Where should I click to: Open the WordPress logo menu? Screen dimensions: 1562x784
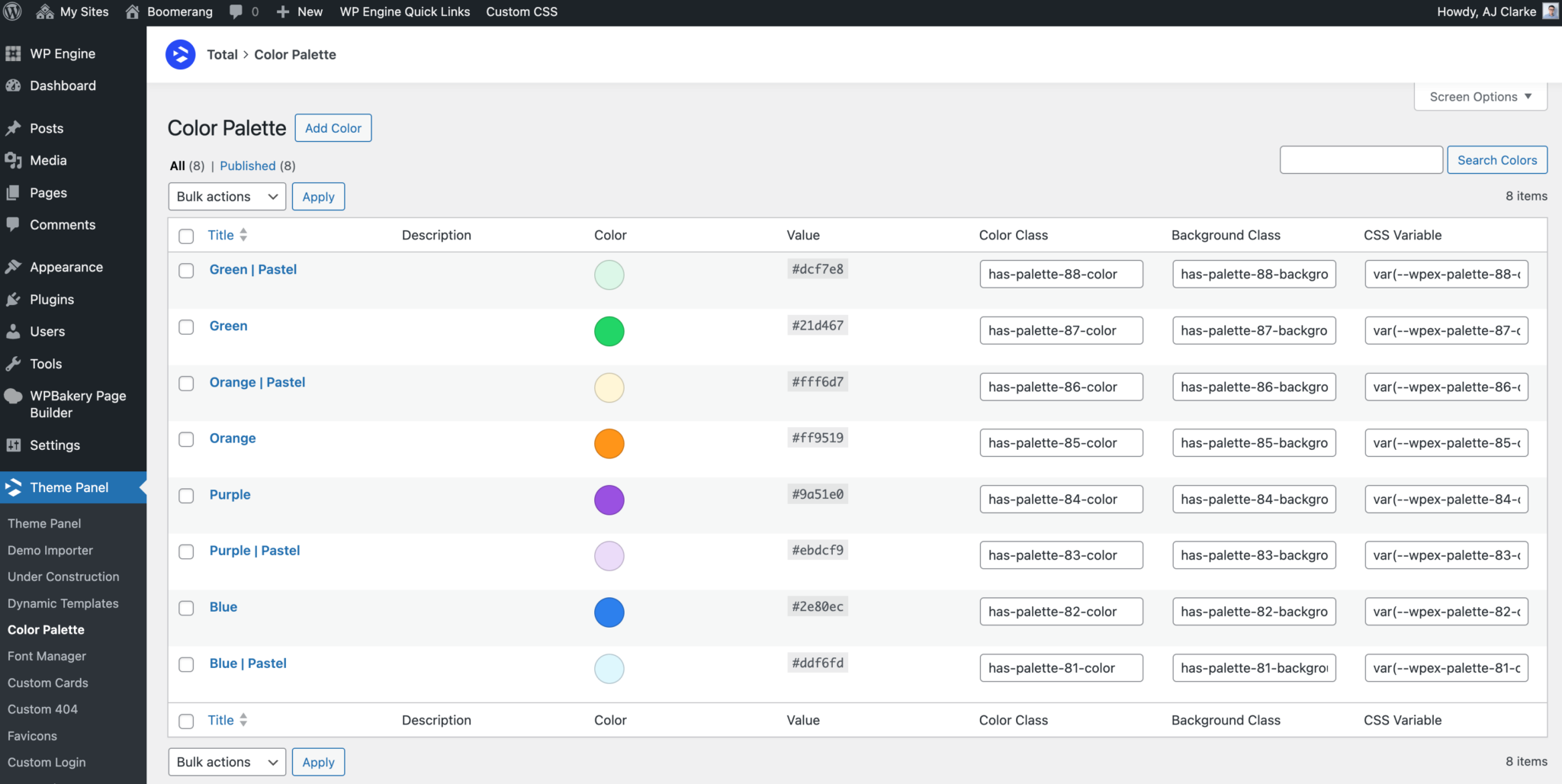coord(11,11)
